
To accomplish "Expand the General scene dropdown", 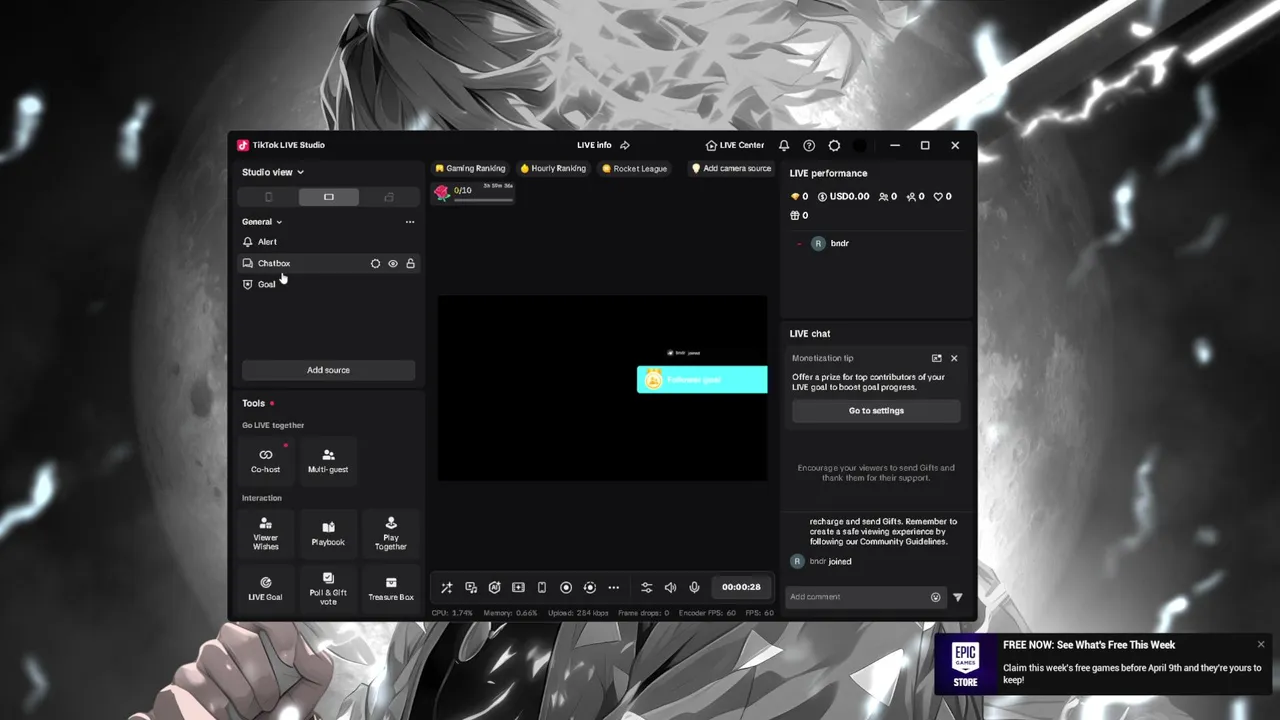I will [262, 222].
